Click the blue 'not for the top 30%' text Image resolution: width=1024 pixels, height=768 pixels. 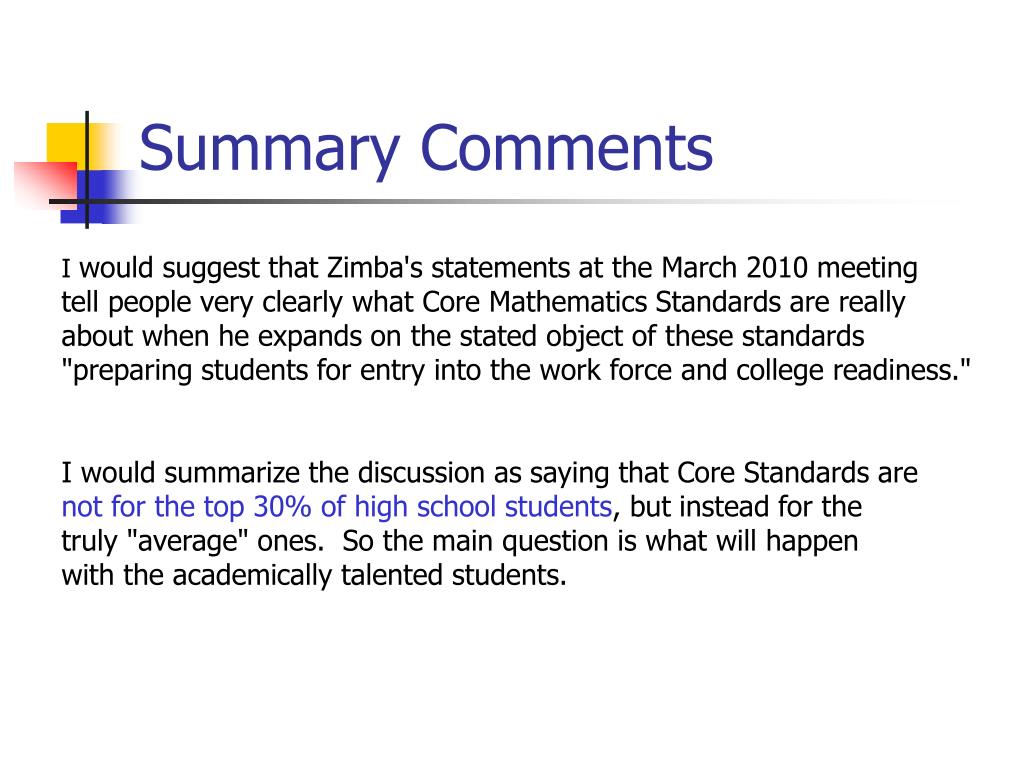(x=186, y=507)
